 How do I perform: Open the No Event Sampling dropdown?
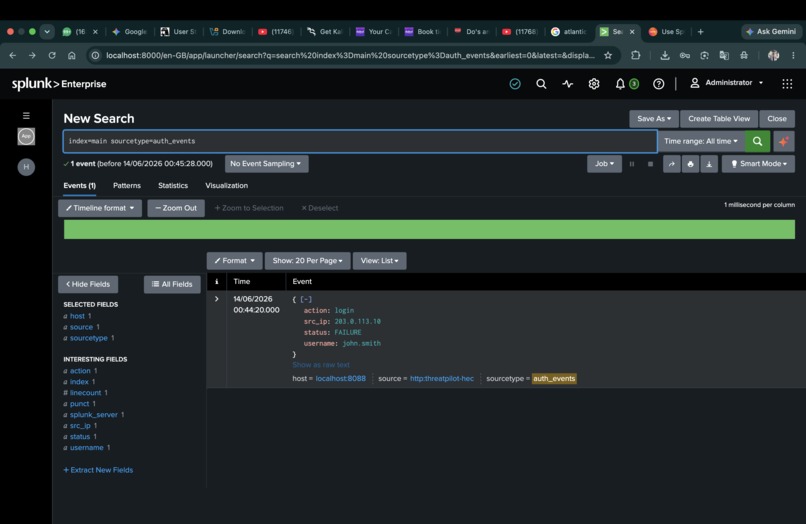(266, 164)
